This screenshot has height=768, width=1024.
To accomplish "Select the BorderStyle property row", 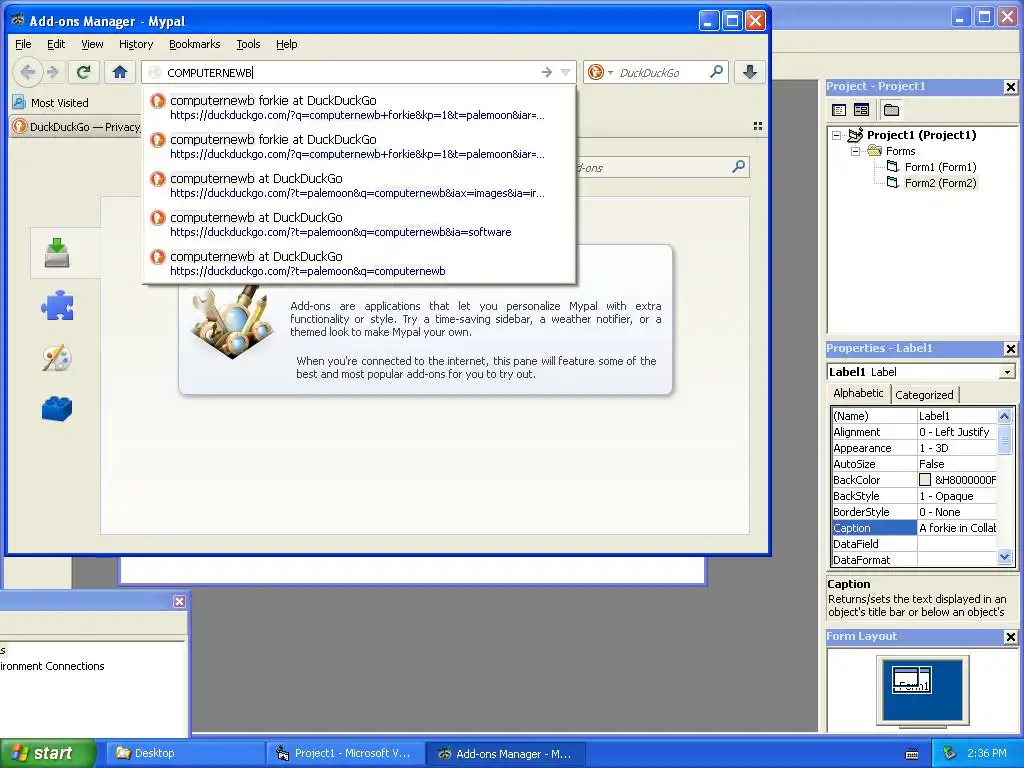I will pos(914,512).
